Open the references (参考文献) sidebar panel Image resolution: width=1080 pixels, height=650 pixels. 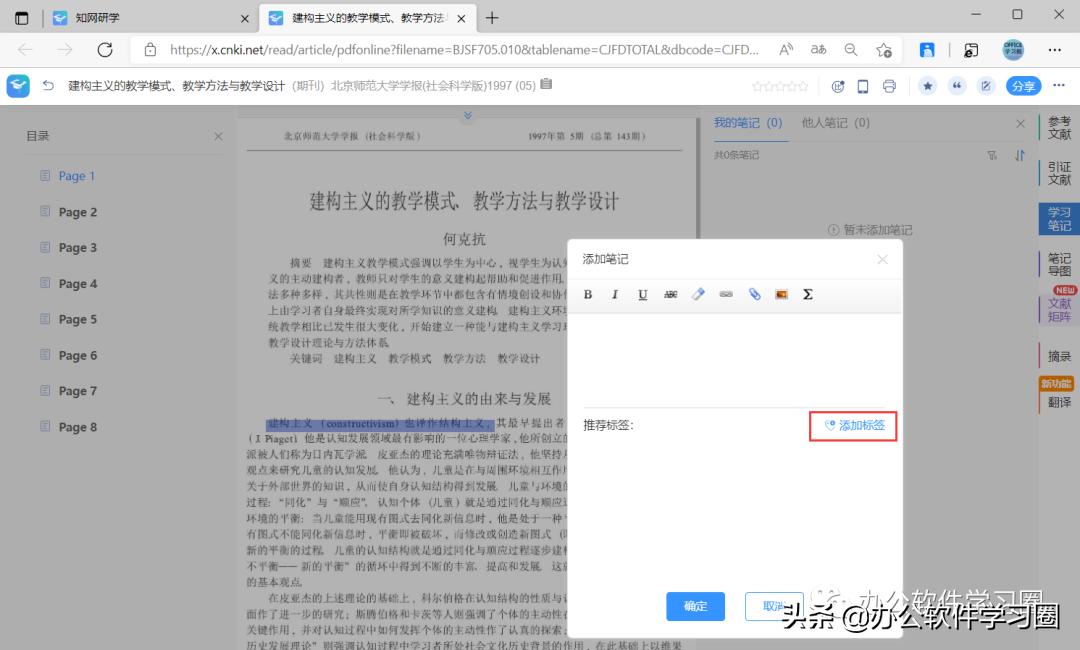click(x=1059, y=128)
